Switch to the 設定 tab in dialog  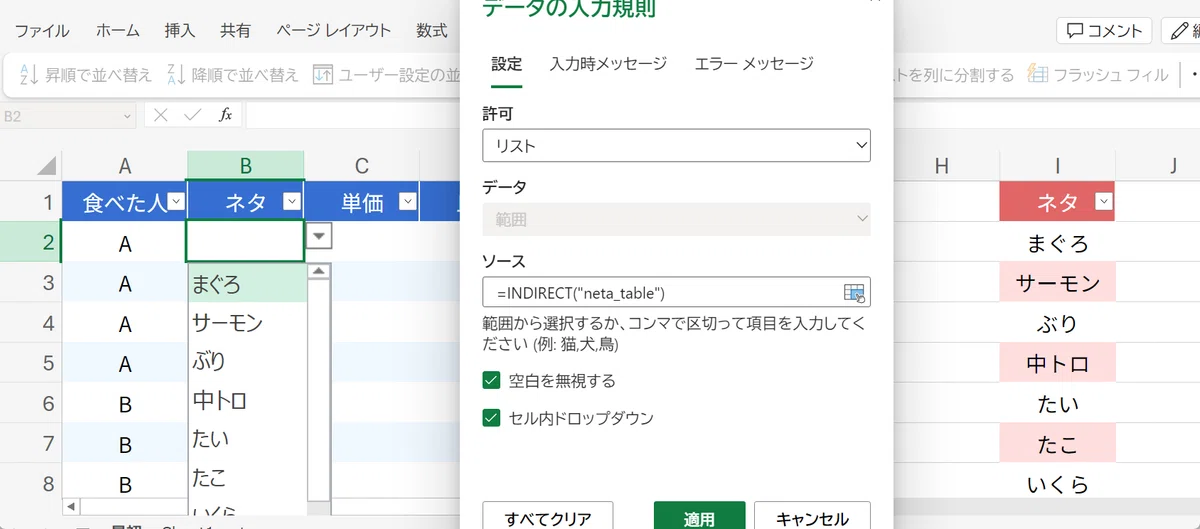506,64
